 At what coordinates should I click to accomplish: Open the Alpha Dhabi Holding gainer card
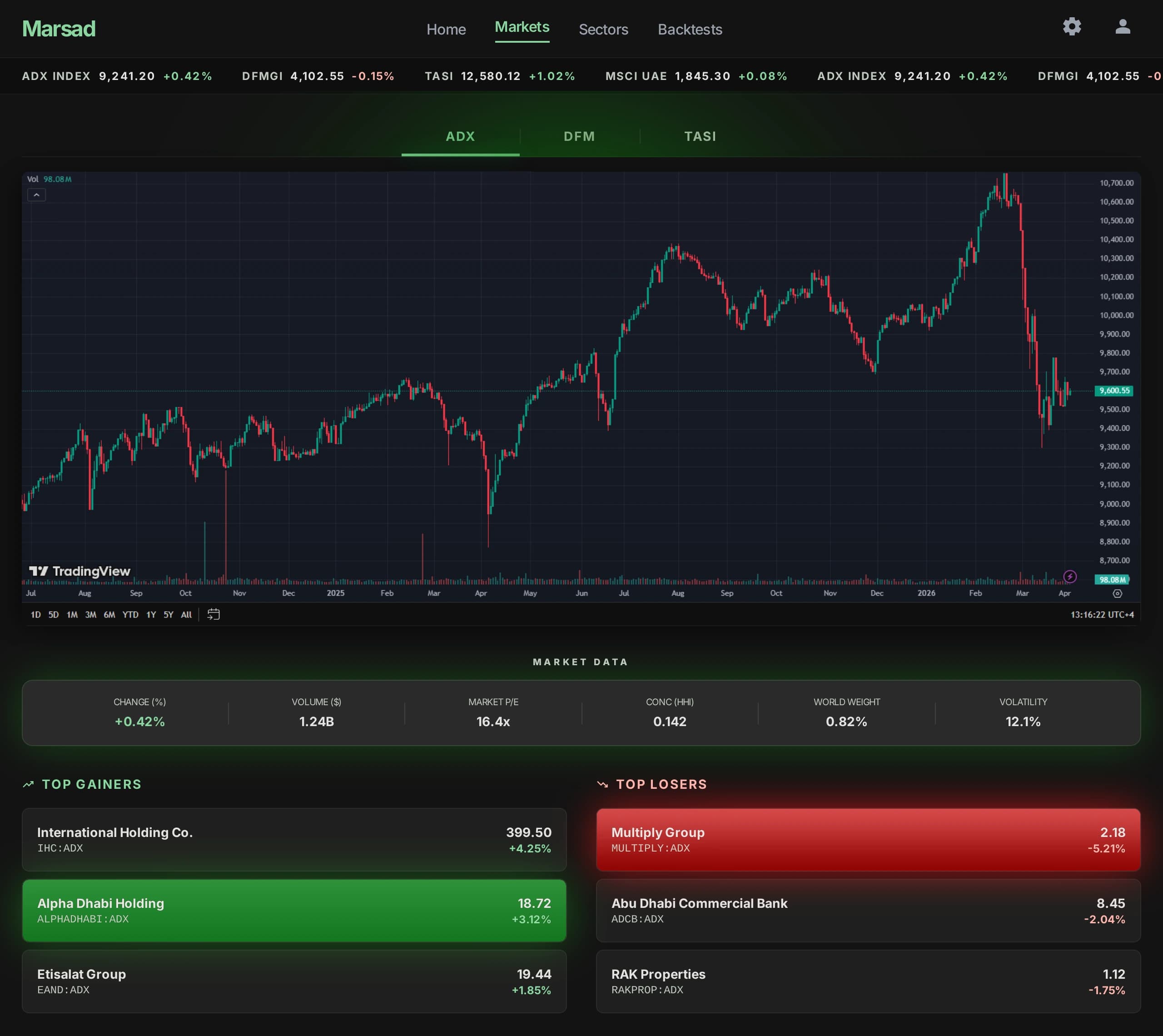click(x=294, y=911)
